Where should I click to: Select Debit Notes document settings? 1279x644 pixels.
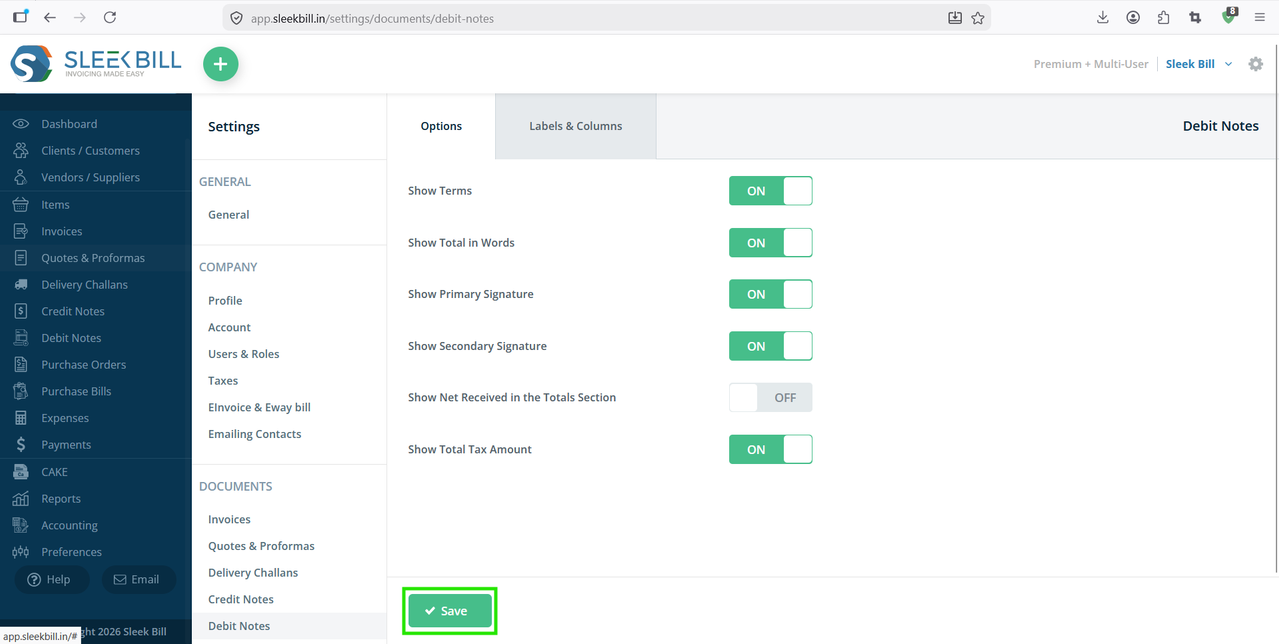tap(239, 626)
